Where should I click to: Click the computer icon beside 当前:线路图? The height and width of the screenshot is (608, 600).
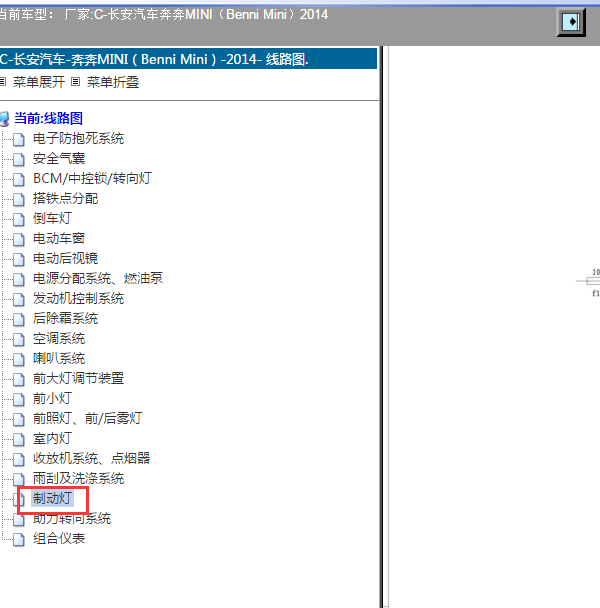click(5, 119)
